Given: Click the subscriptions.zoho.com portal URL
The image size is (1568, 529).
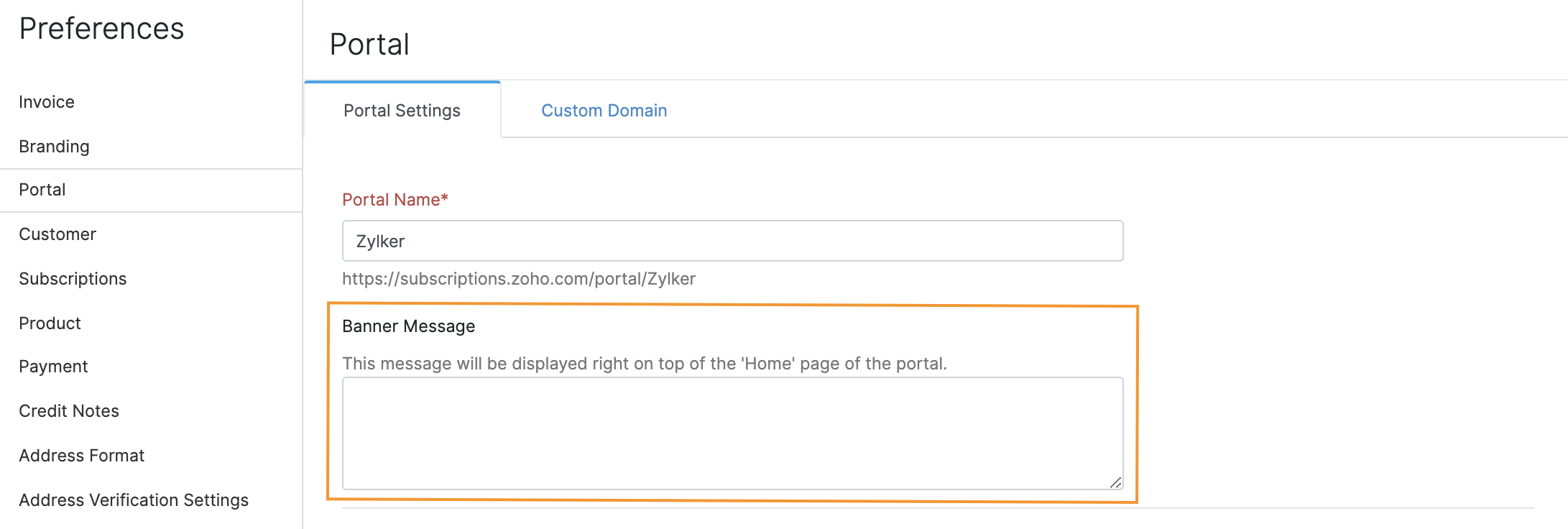Looking at the screenshot, I should (519, 278).
